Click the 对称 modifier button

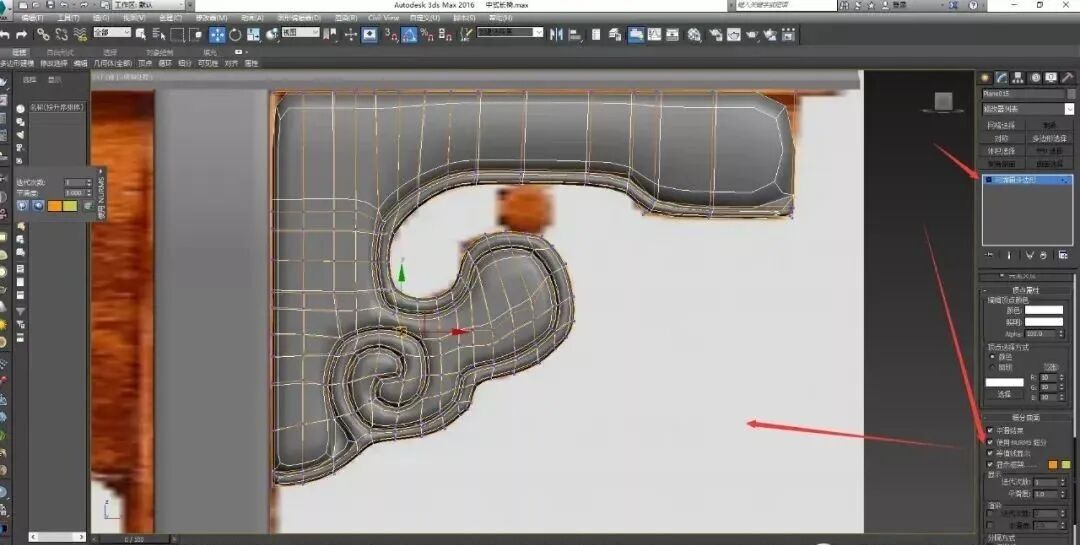click(x=1001, y=138)
